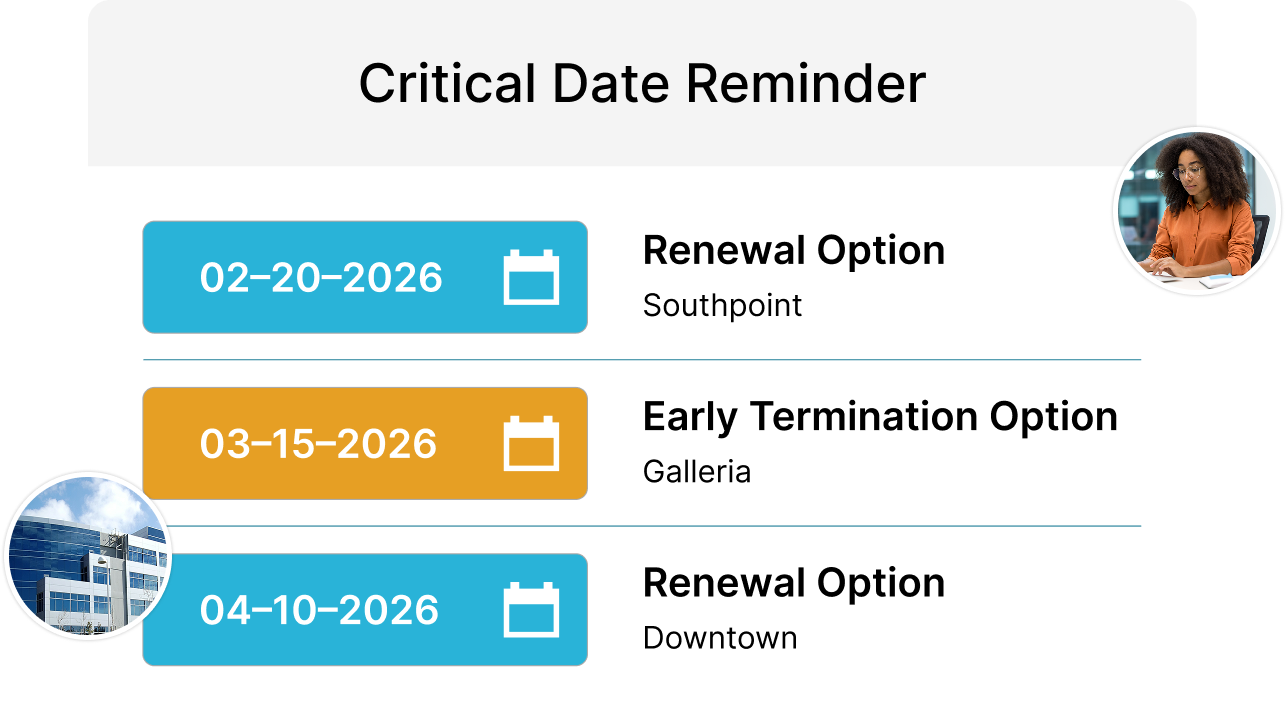Click the 04-10-2026 date text
The image size is (1285, 721).
pos(319,610)
